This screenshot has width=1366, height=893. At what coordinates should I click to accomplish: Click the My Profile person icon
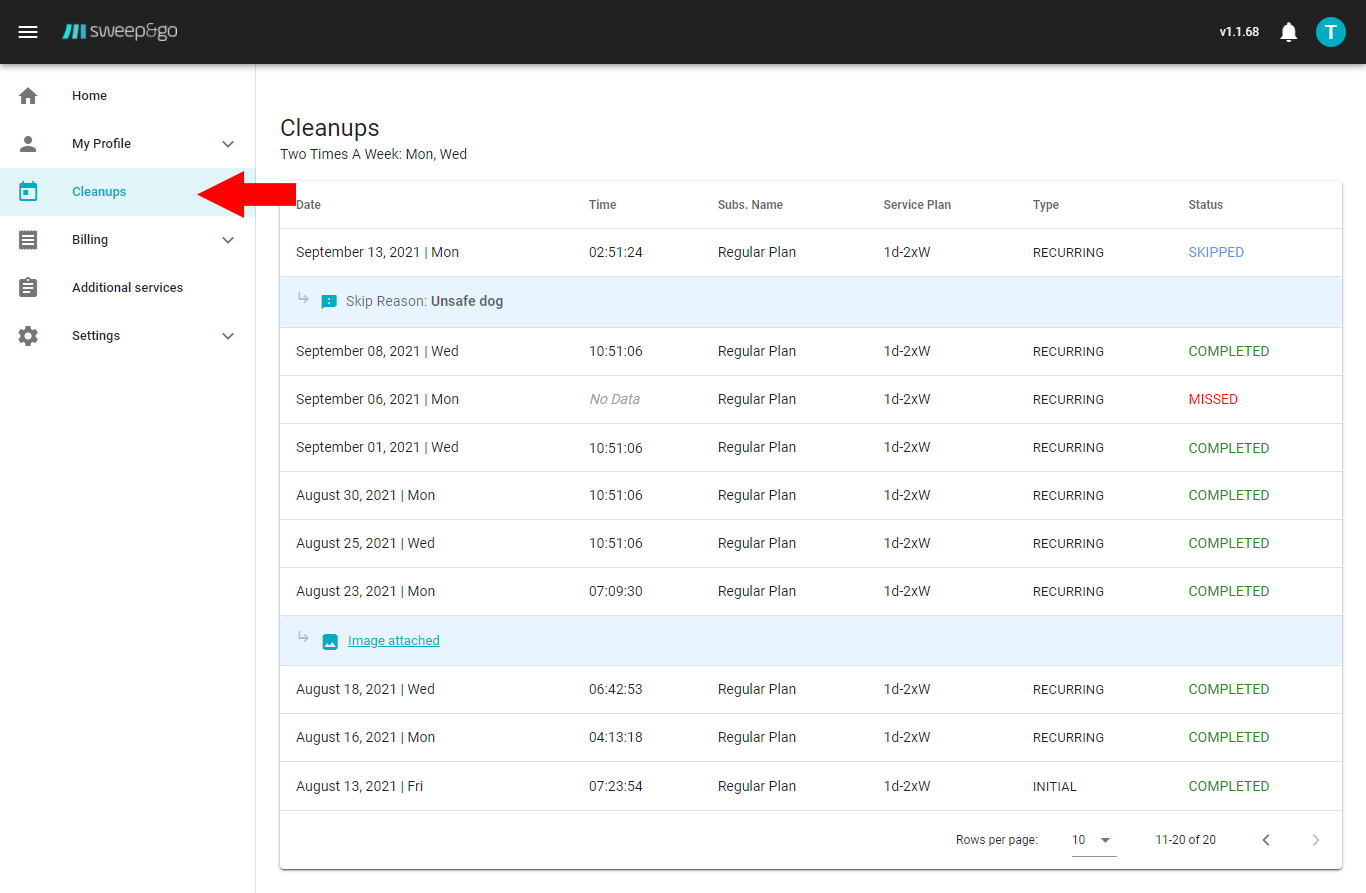click(28, 144)
